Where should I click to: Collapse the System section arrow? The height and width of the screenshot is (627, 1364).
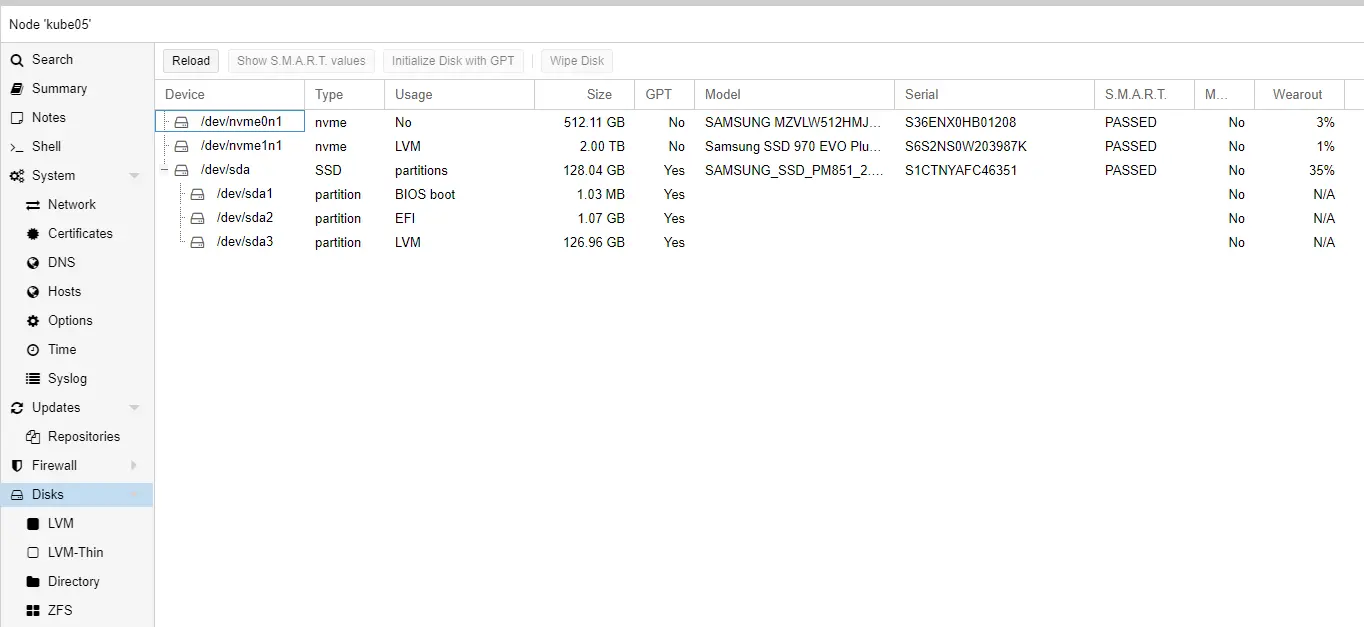[134, 176]
